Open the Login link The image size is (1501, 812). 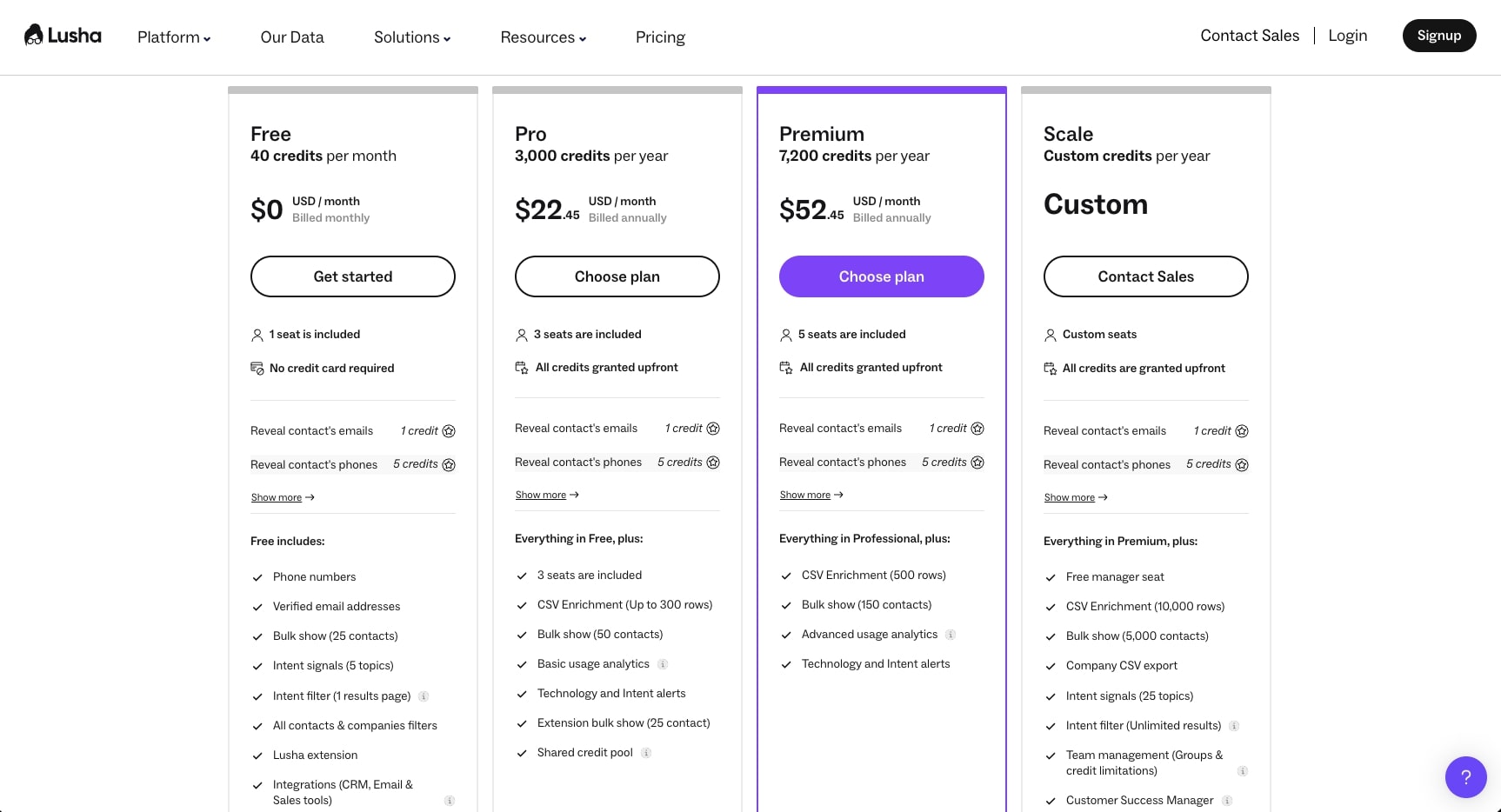point(1347,36)
